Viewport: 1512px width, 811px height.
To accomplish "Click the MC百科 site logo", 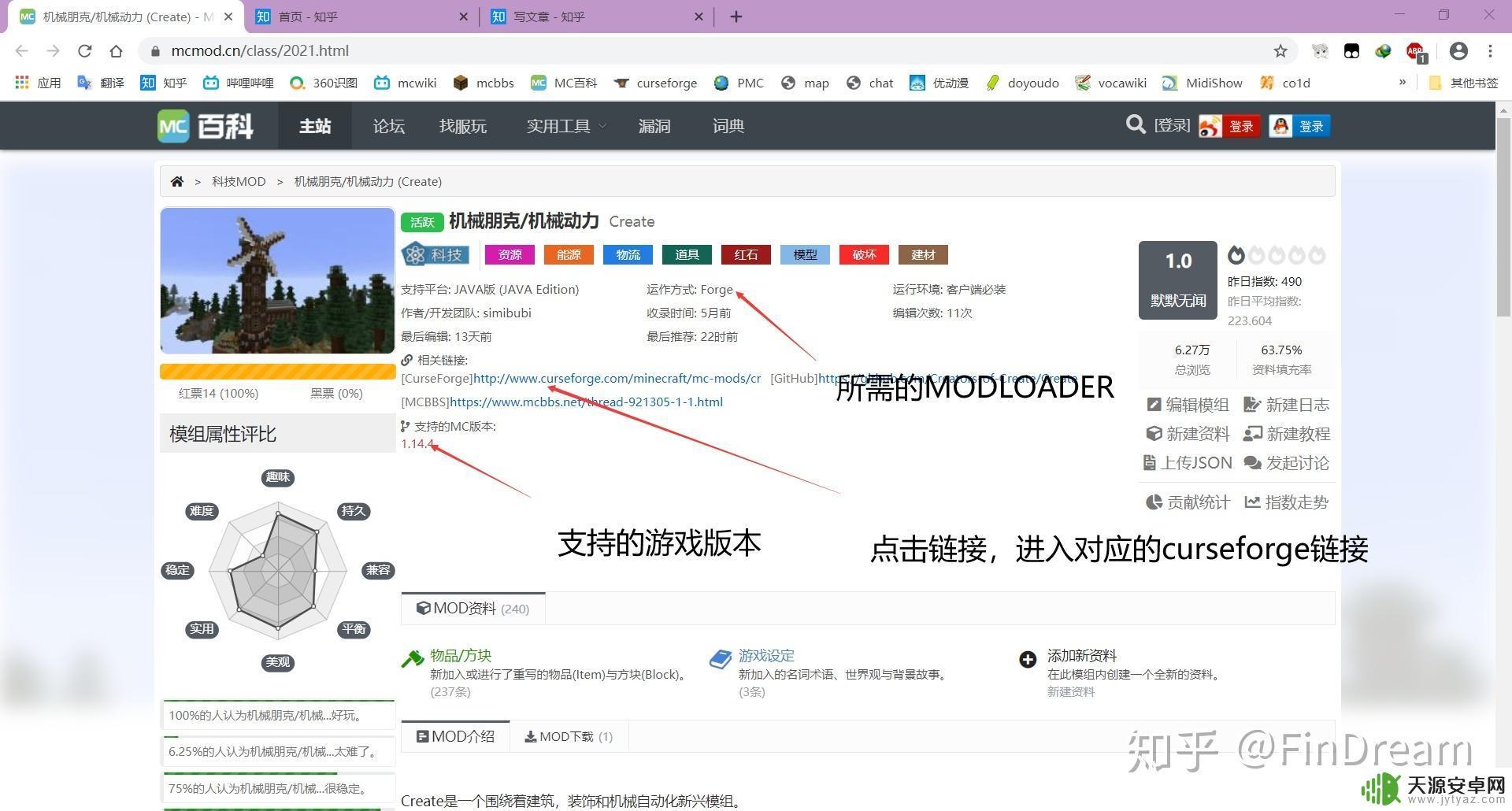I will pos(206,126).
